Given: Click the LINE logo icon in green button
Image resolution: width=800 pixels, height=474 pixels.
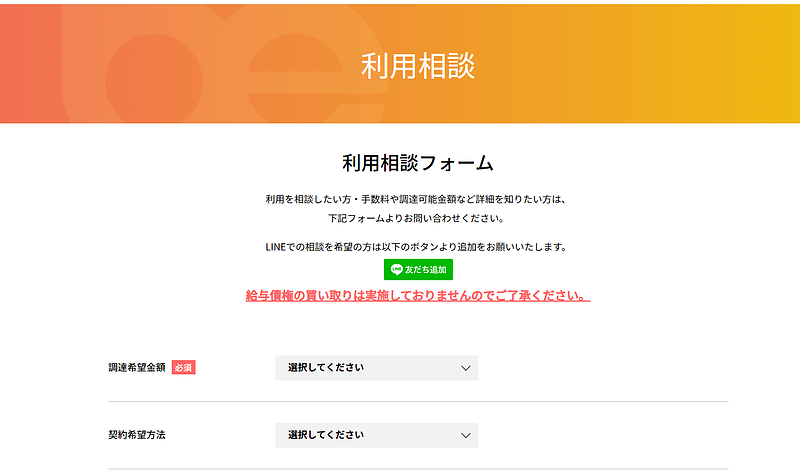Looking at the screenshot, I should coord(396,269).
